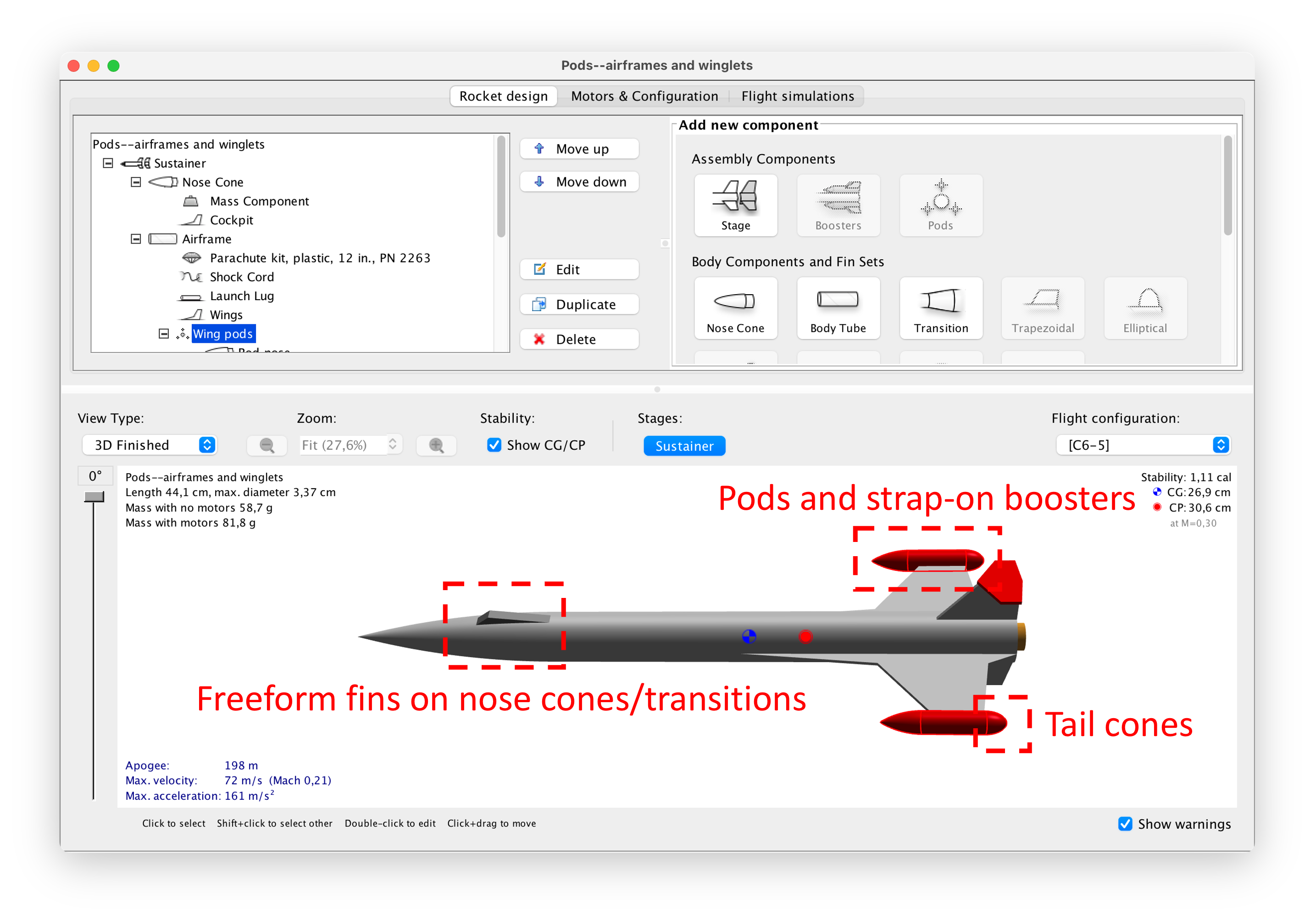Add a Transition component
Screen dimensions: 1316x921
point(941,308)
